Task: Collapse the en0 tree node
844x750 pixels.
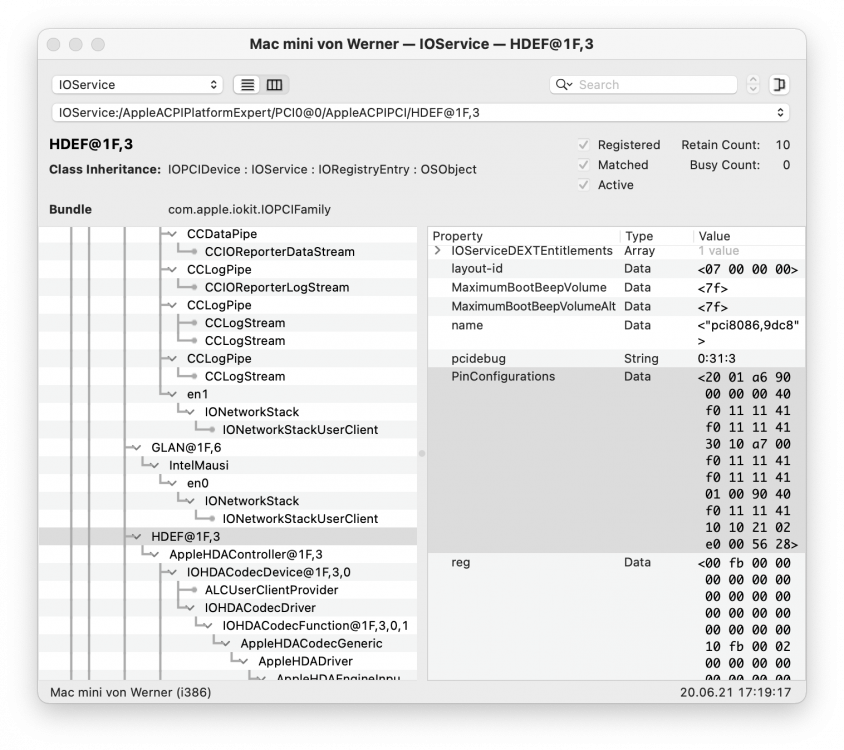Action: click(x=172, y=483)
